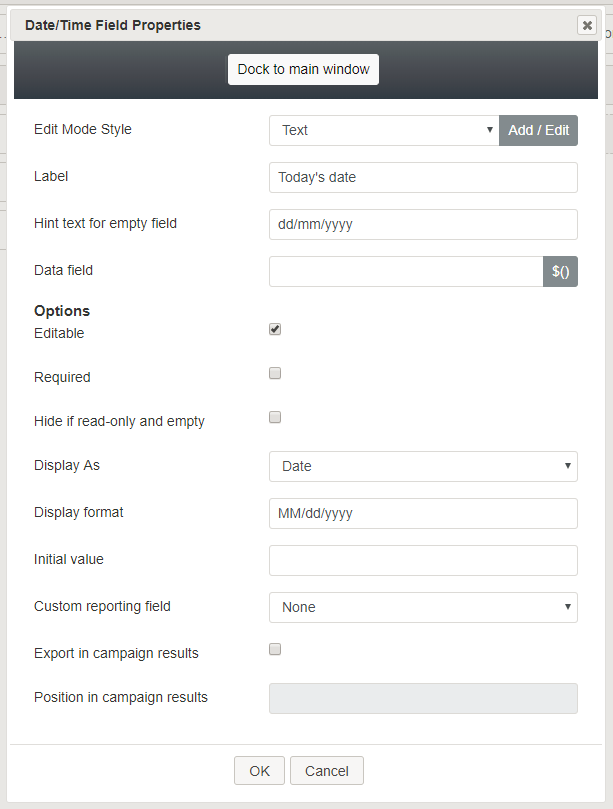Open the Add / Edit style button
Screen dimensions: 613x809
(538, 131)
